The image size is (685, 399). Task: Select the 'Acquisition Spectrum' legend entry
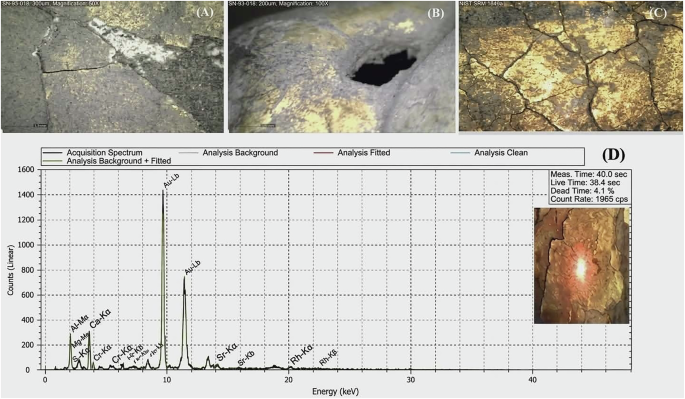[x=104, y=153]
